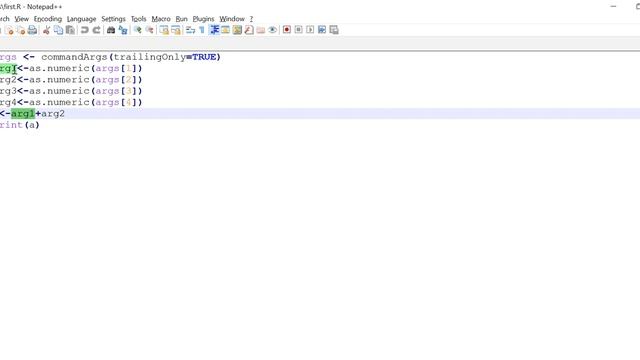Click the TRUE keyword in code
Viewport: 640px width, 360px height.
pyautogui.click(x=204, y=57)
